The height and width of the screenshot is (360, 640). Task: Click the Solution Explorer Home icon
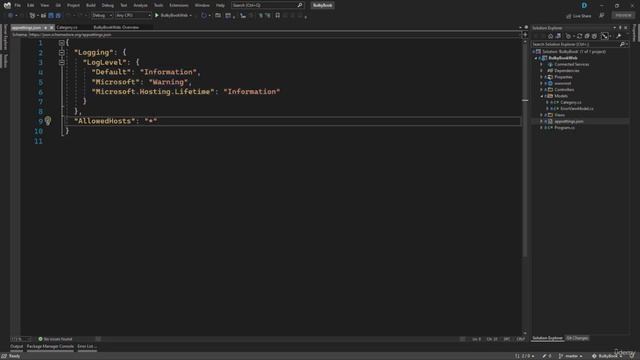click(x=550, y=36)
